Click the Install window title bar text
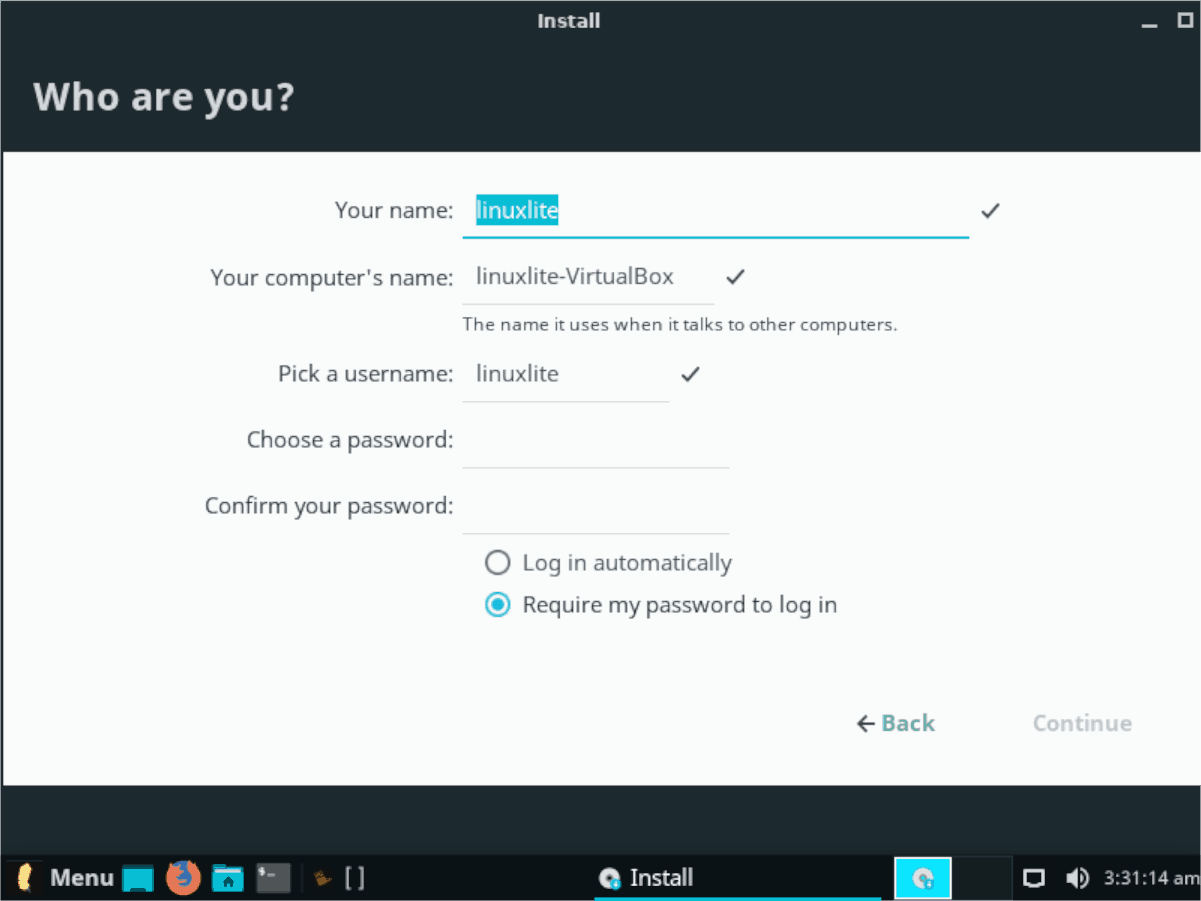This screenshot has height=901, width=1201. point(569,20)
